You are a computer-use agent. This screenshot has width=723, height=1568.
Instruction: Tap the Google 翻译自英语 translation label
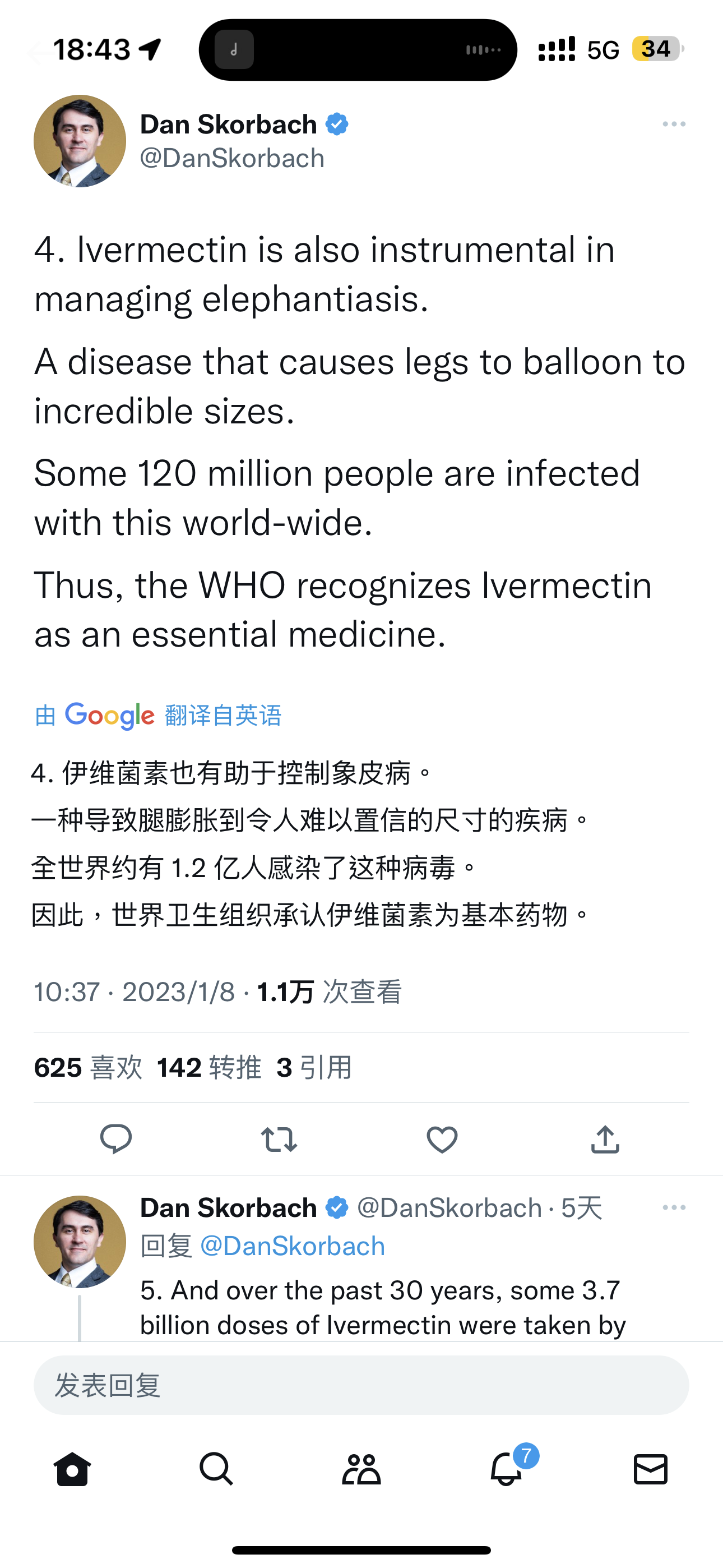tap(158, 715)
